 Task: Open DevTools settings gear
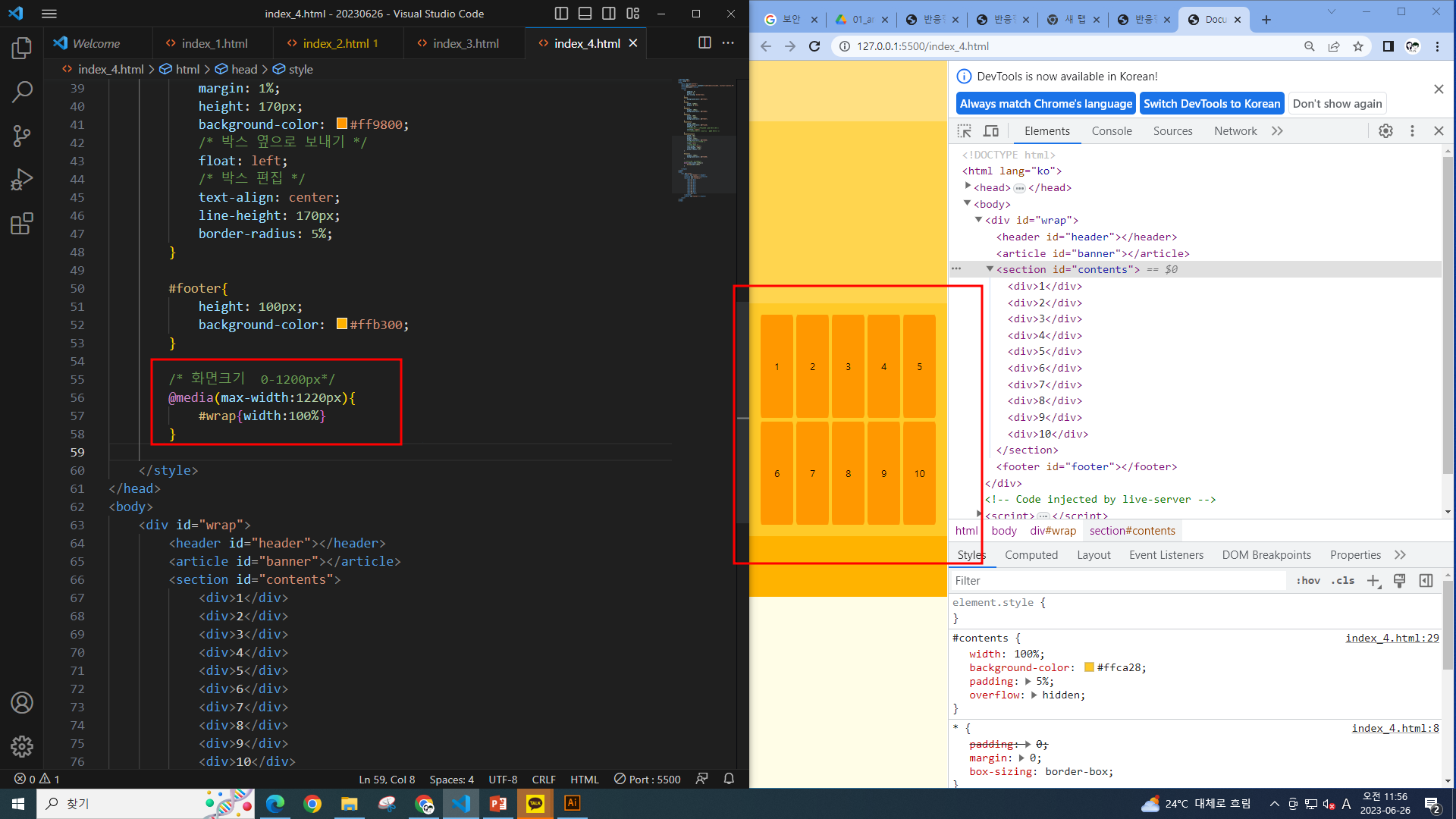tap(1385, 131)
